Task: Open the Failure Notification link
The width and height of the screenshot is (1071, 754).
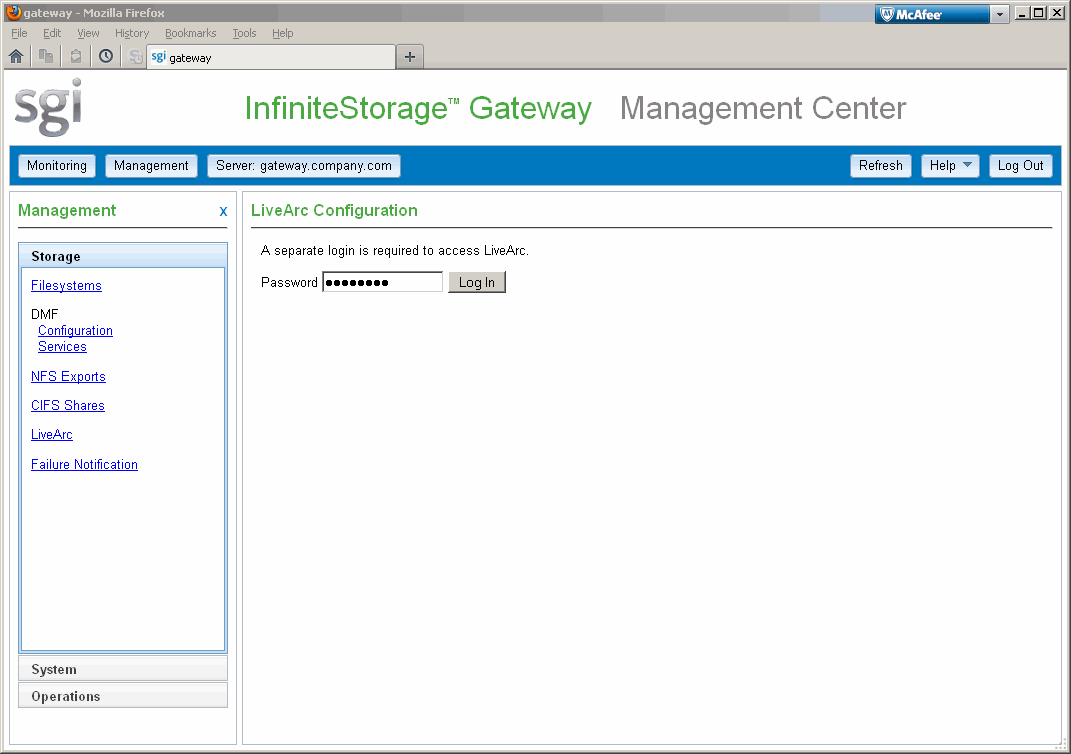Action: pyautogui.click(x=84, y=464)
